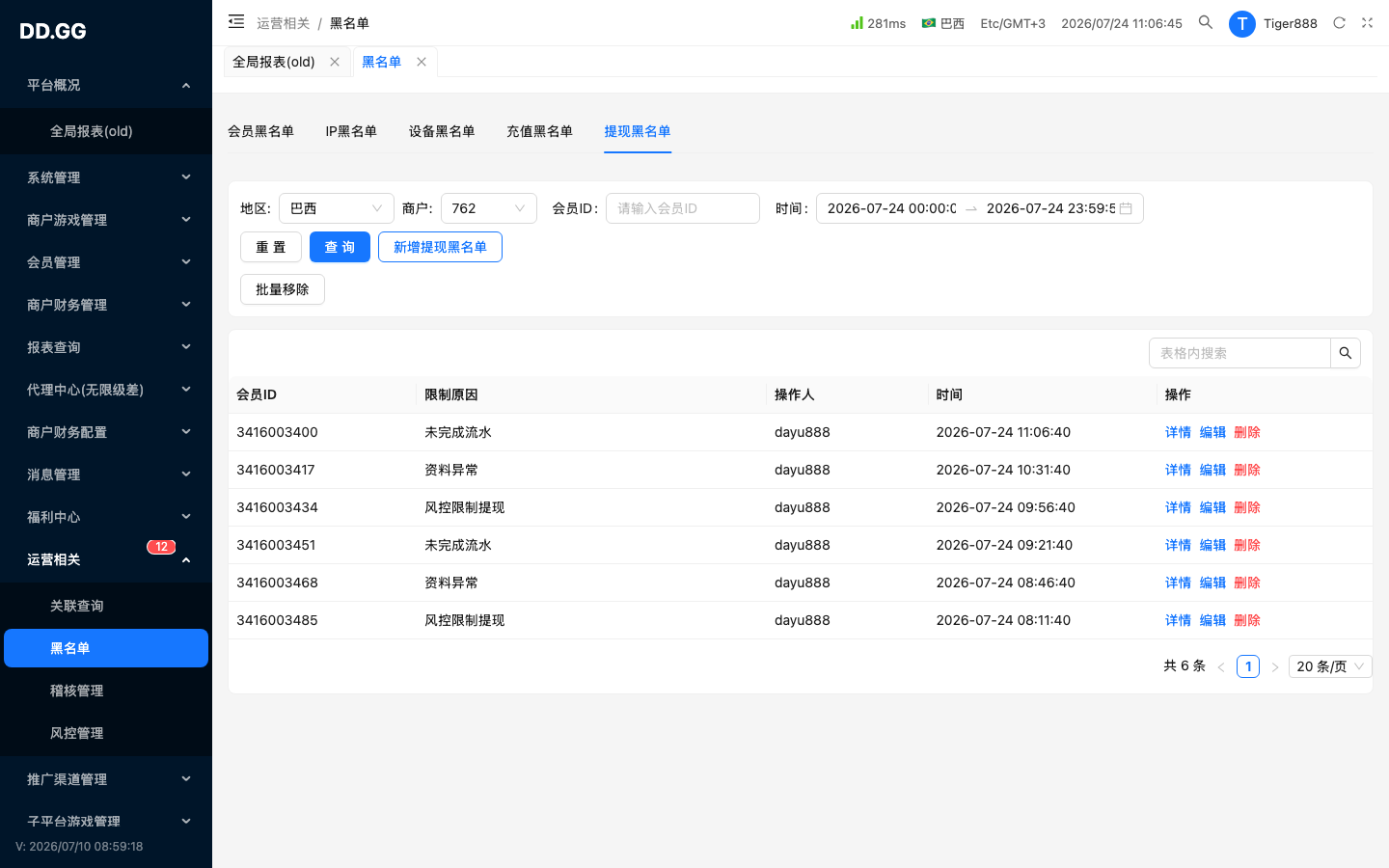
Task: Open 稽核管理 in the sidebar
Action: tap(106, 691)
